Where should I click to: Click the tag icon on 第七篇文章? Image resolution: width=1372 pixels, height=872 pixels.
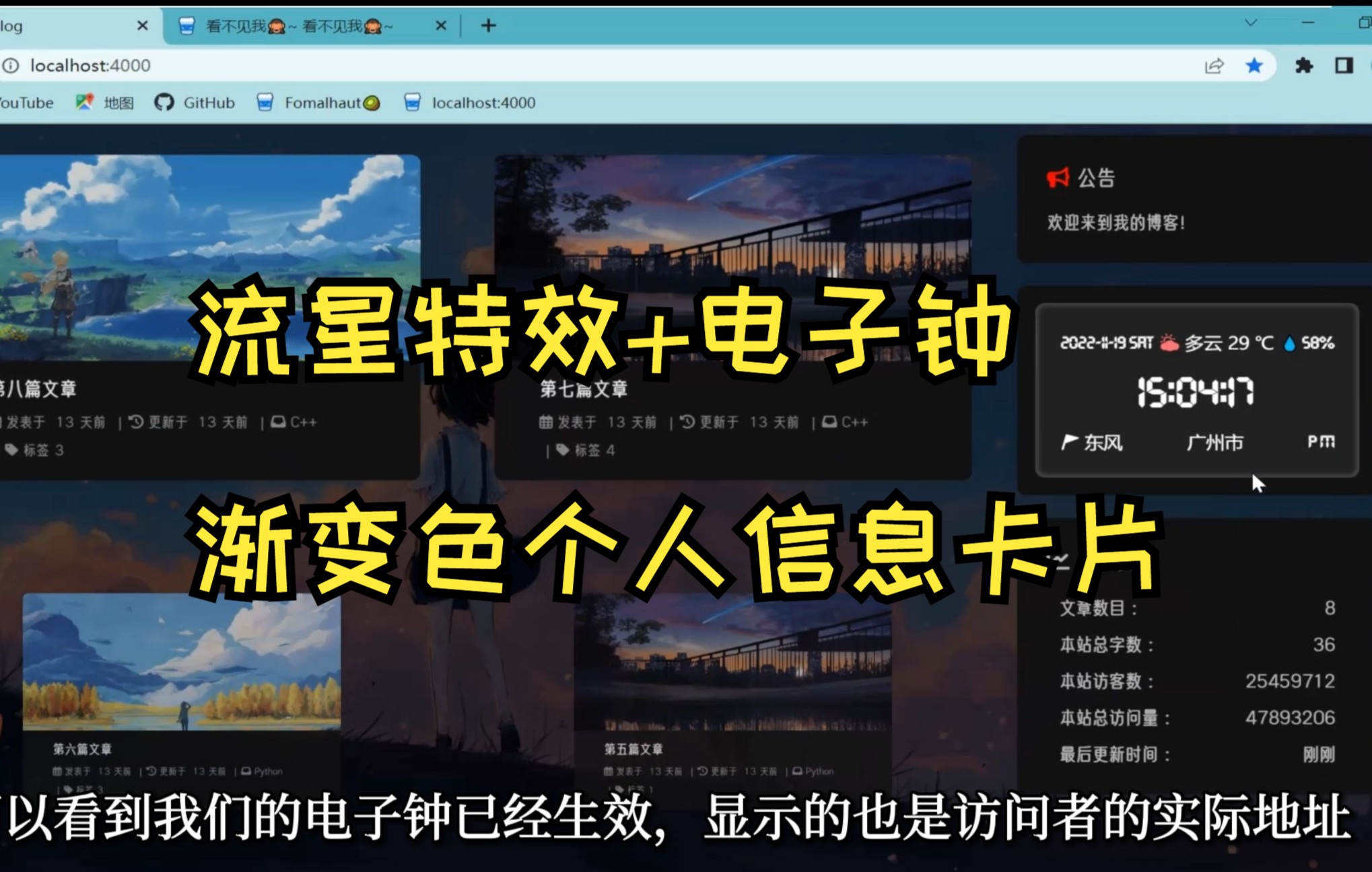563,449
